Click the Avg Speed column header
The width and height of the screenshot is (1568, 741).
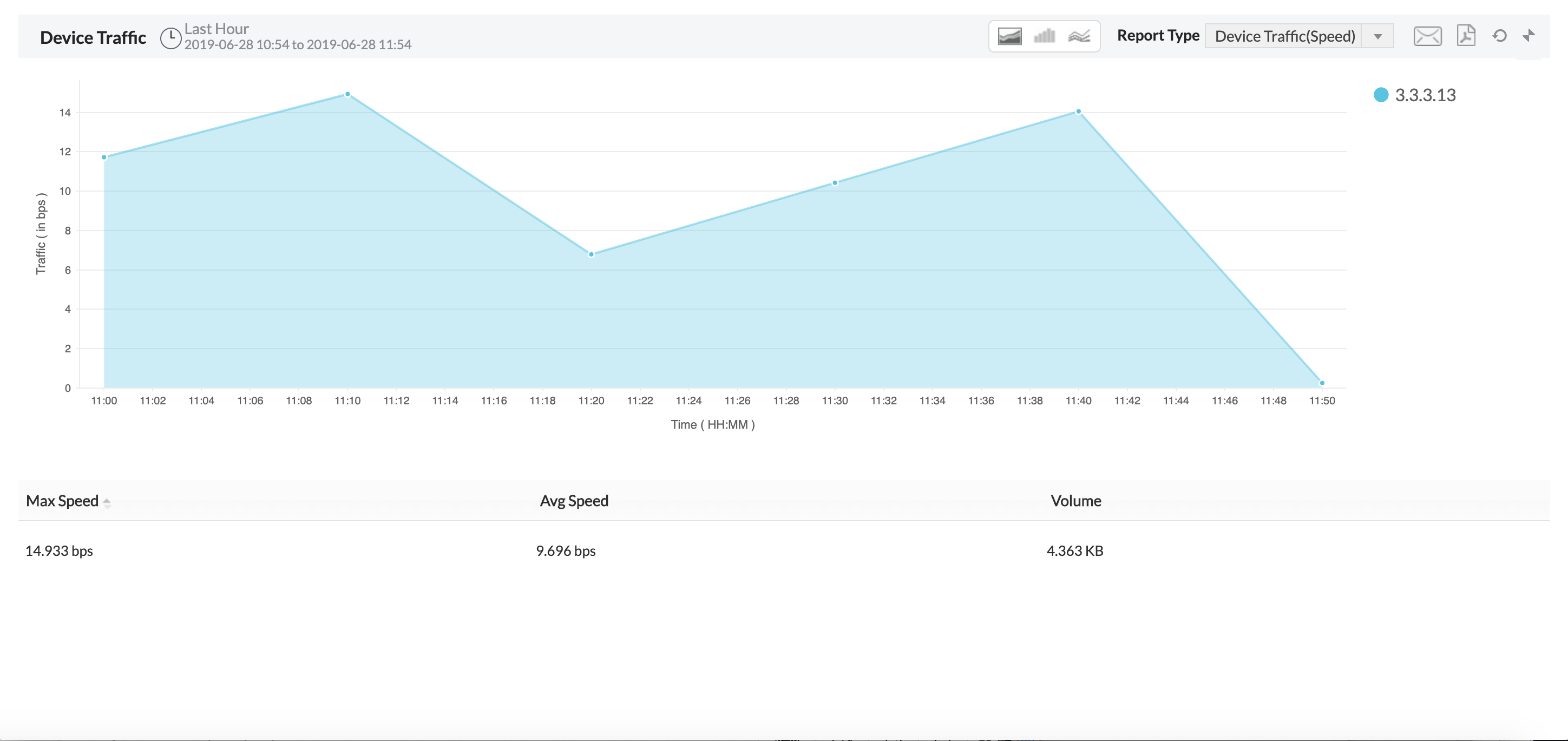[x=573, y=501]
